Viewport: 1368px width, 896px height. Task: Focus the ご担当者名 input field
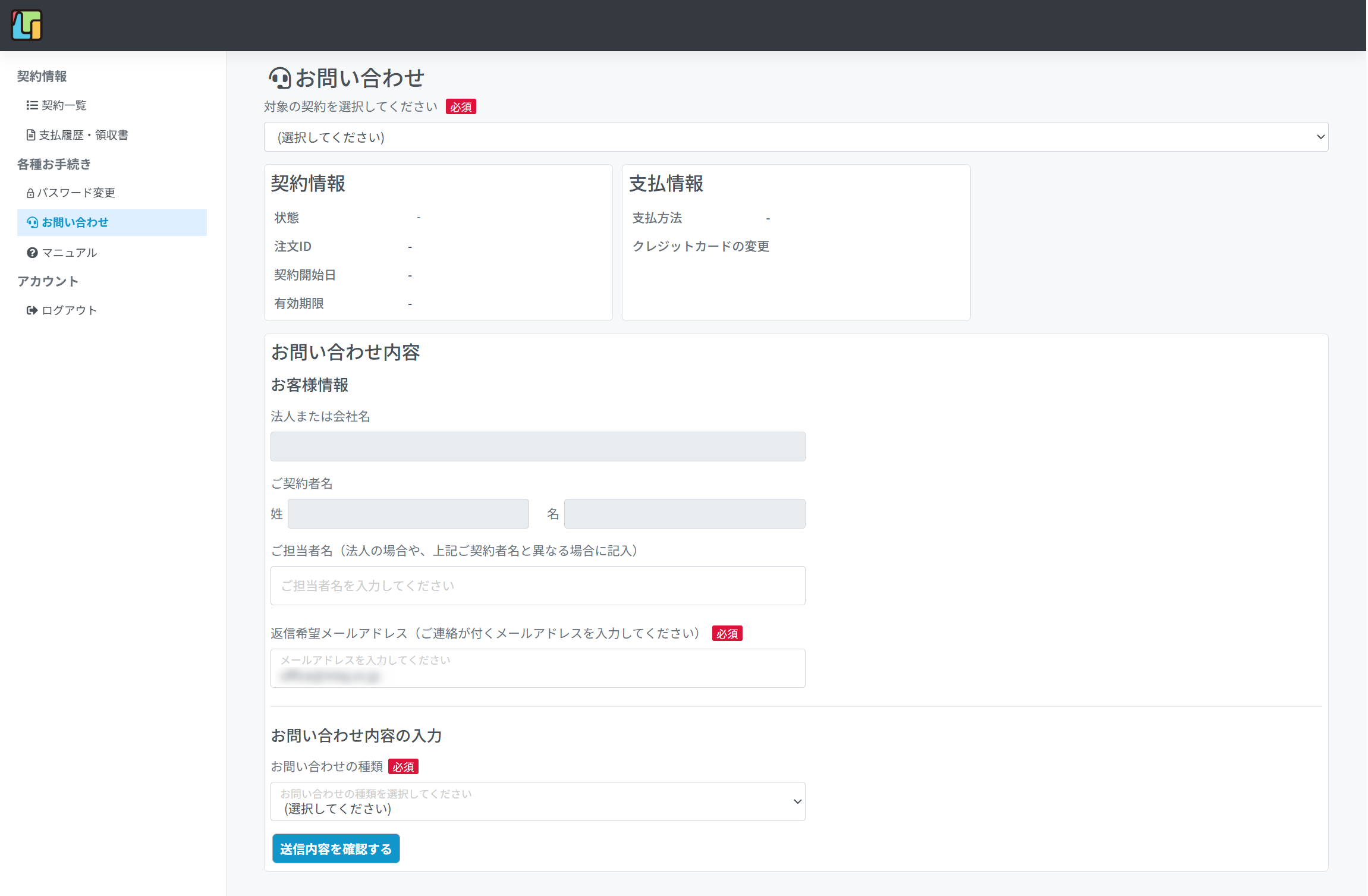coord(537,586)
